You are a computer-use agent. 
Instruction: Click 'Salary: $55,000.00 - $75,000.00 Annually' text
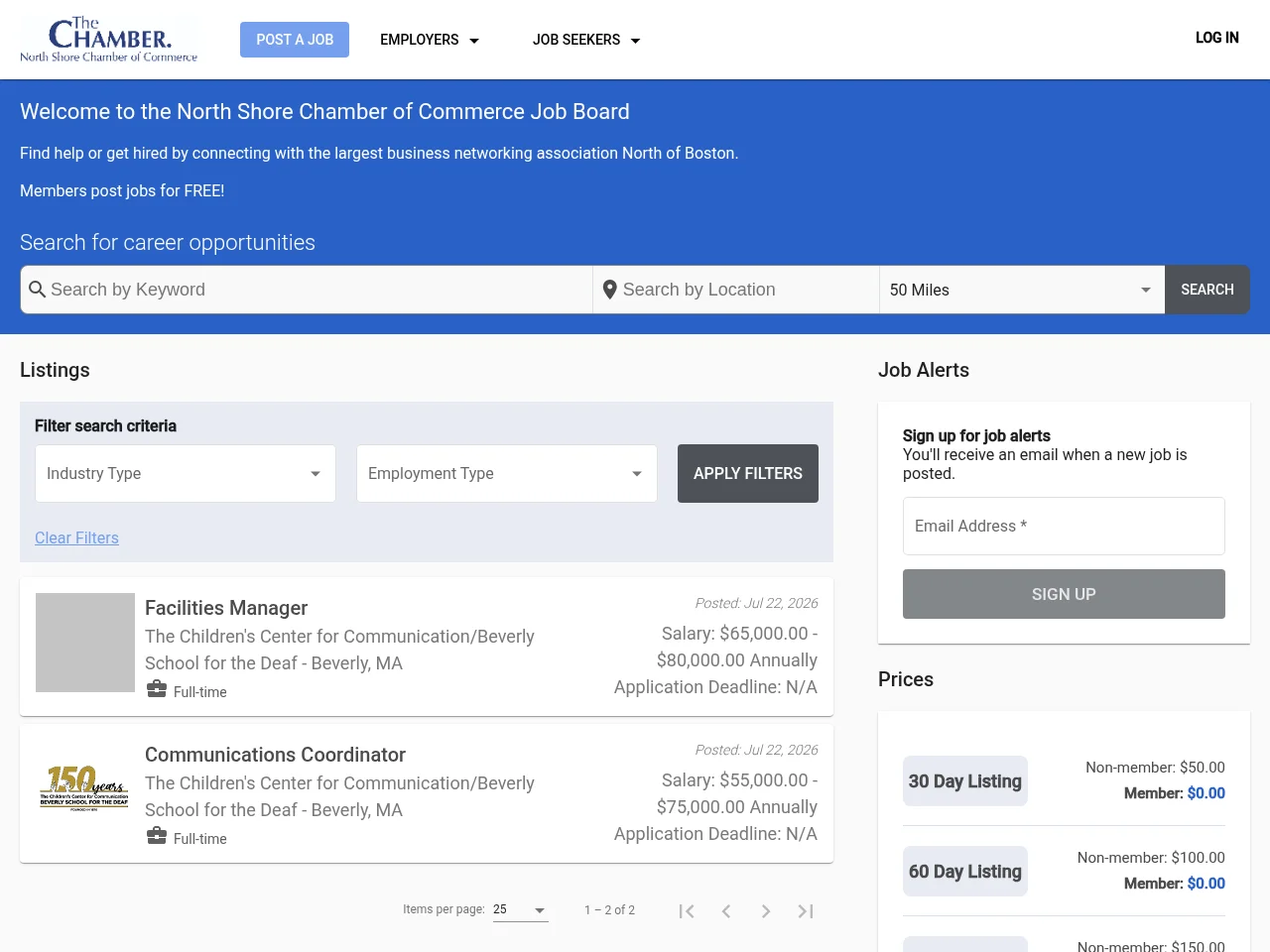737,793
